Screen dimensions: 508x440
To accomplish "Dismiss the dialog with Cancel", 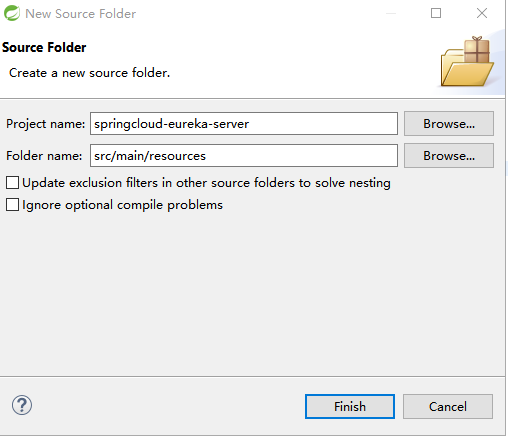I will (x=448, y=407).
